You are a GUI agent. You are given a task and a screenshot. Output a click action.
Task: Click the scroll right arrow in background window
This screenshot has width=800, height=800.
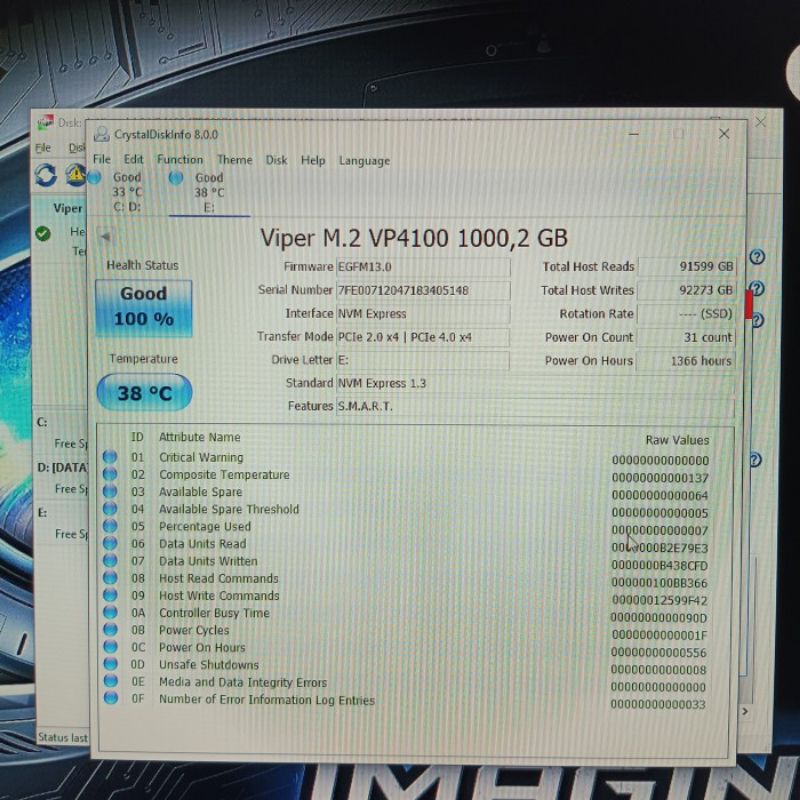pos(743,711)
